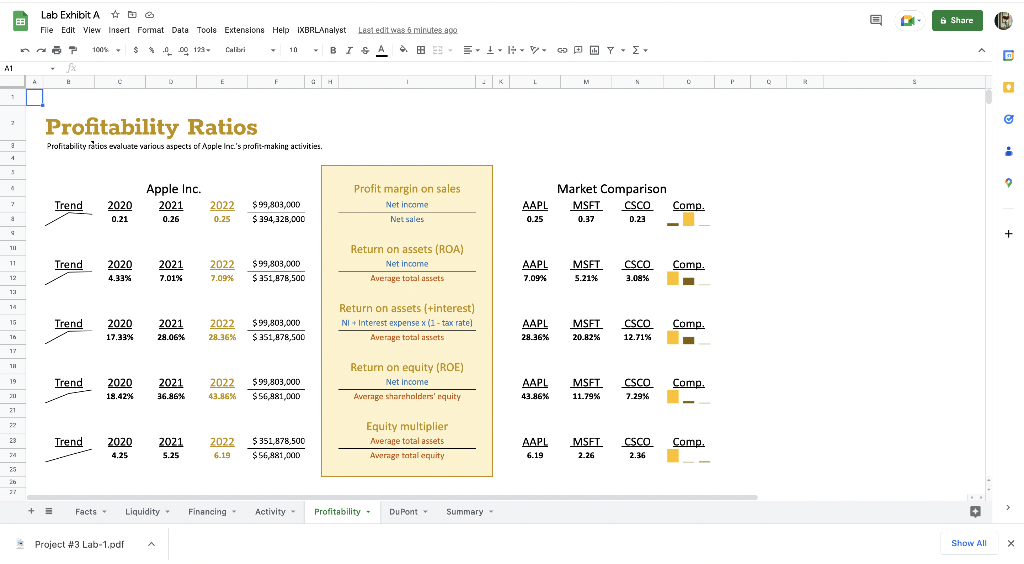Click the undo icon
1024x564 pixels.
(x=25, y=50)
